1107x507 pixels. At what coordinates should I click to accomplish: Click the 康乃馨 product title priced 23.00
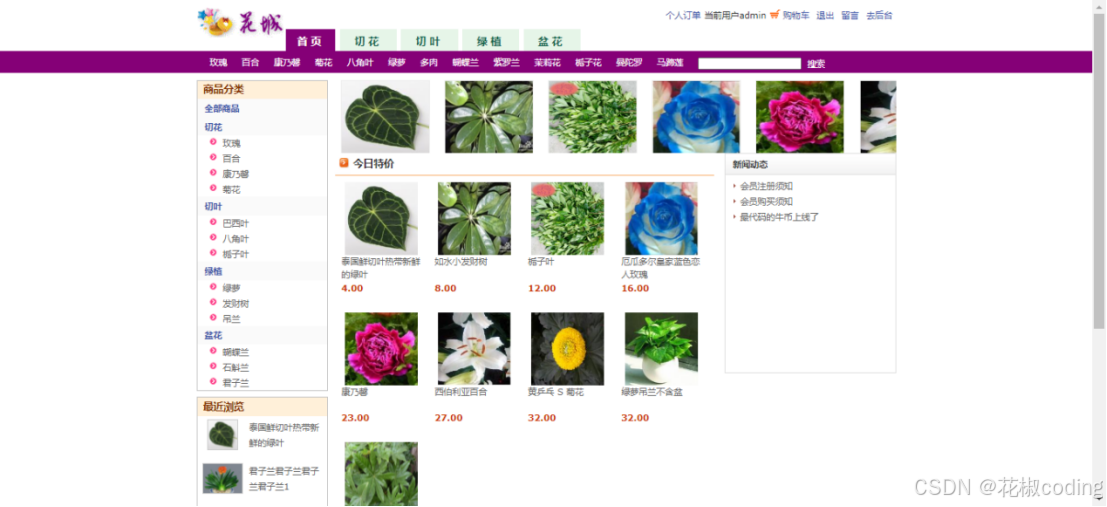coord(355,392)
